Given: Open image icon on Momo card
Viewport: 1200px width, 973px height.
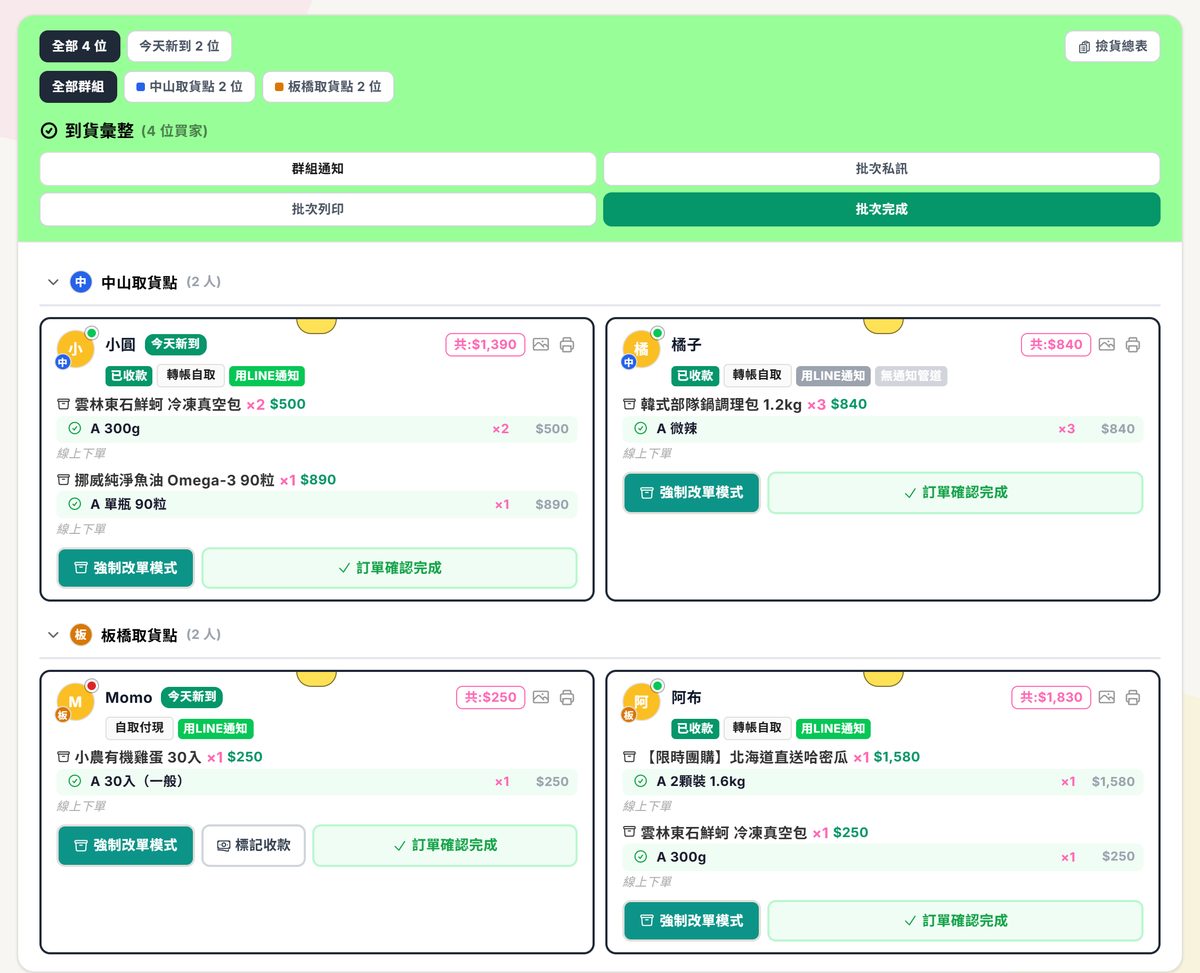Looking at the screenshot, I should click(541, 697).
